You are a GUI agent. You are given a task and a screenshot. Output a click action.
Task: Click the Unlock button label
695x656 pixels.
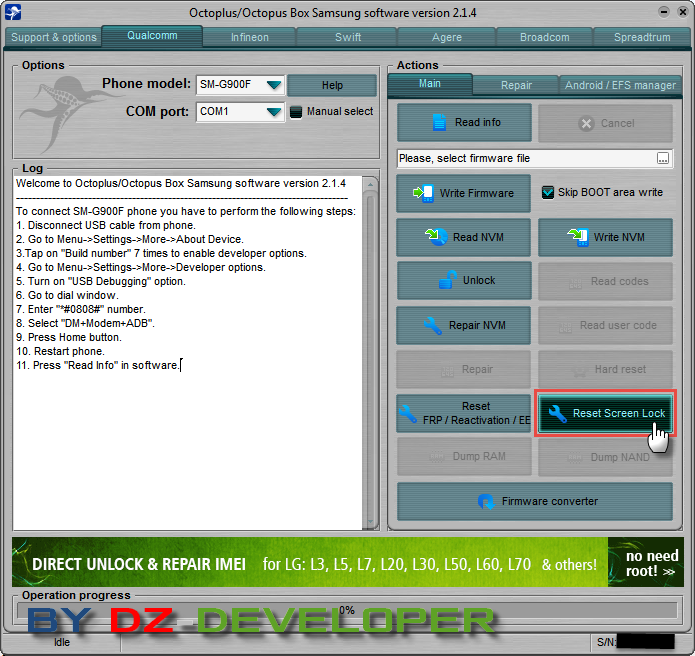[479, 280]
